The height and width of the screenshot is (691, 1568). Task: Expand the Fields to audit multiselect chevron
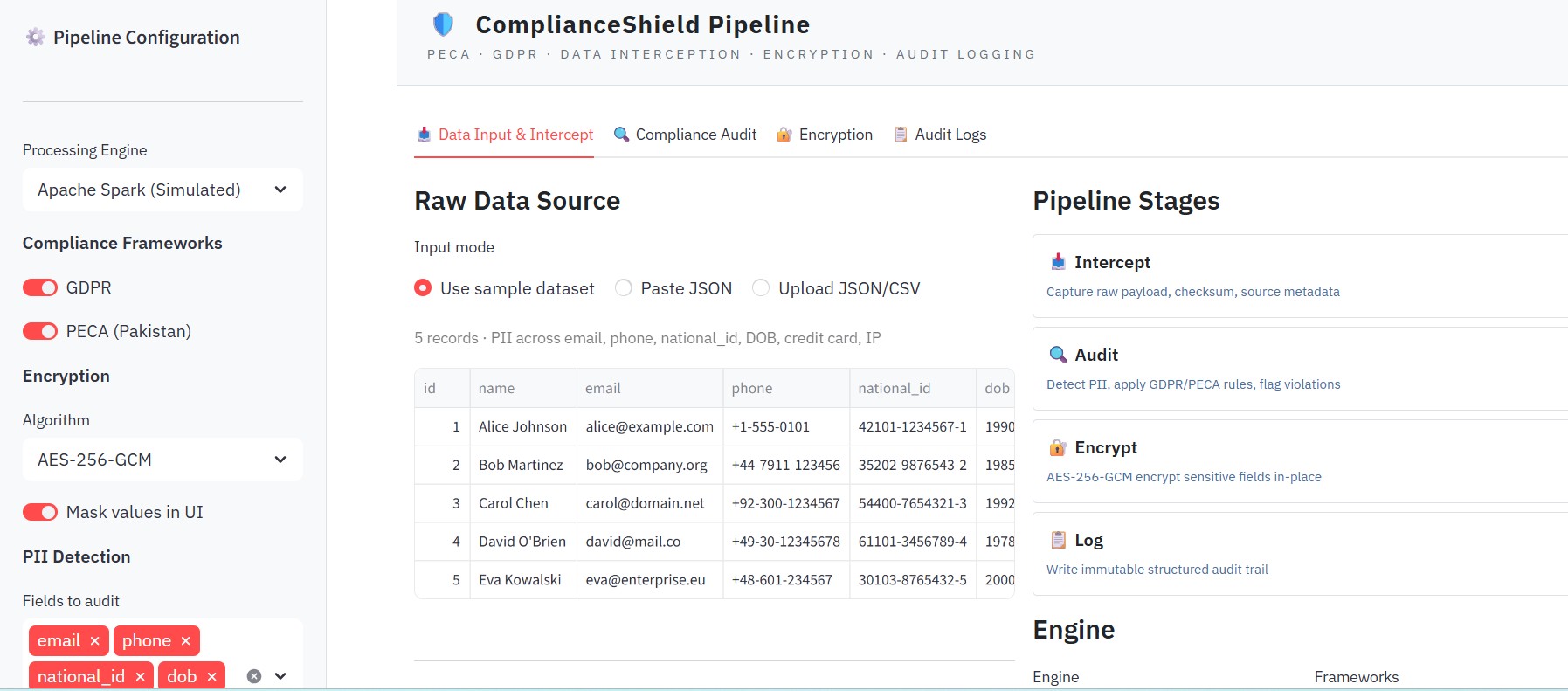click(x=280, y=676)
